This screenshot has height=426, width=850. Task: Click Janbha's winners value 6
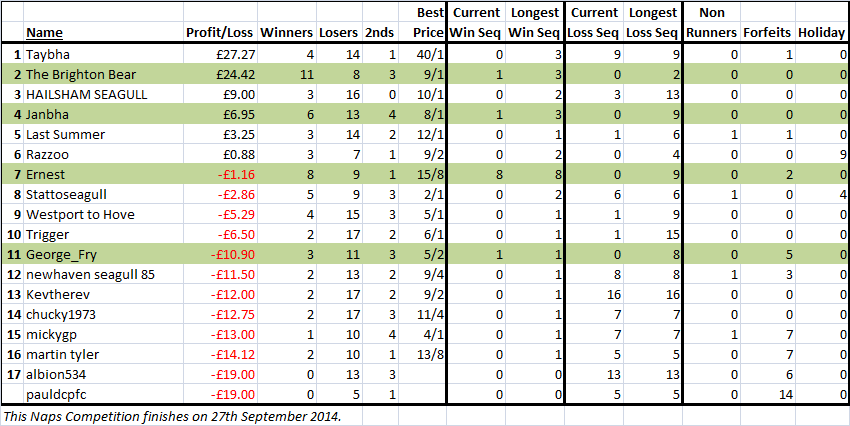tap(287, 114)
